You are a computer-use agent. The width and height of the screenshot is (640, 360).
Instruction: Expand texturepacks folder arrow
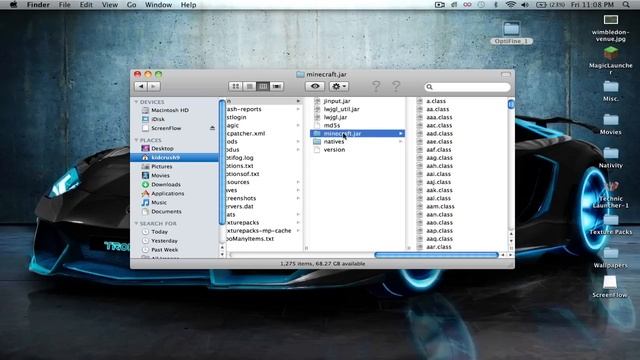[x=298, y=223]
